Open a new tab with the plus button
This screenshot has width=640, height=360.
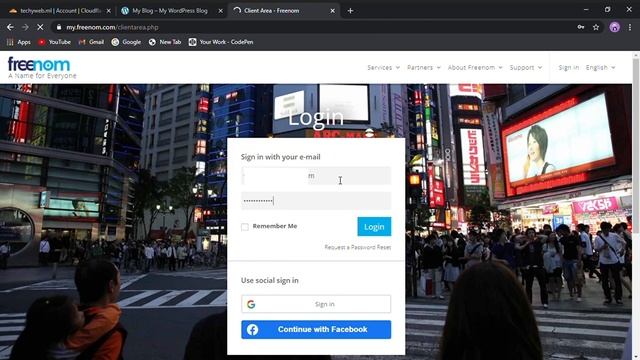coord(350,11)
